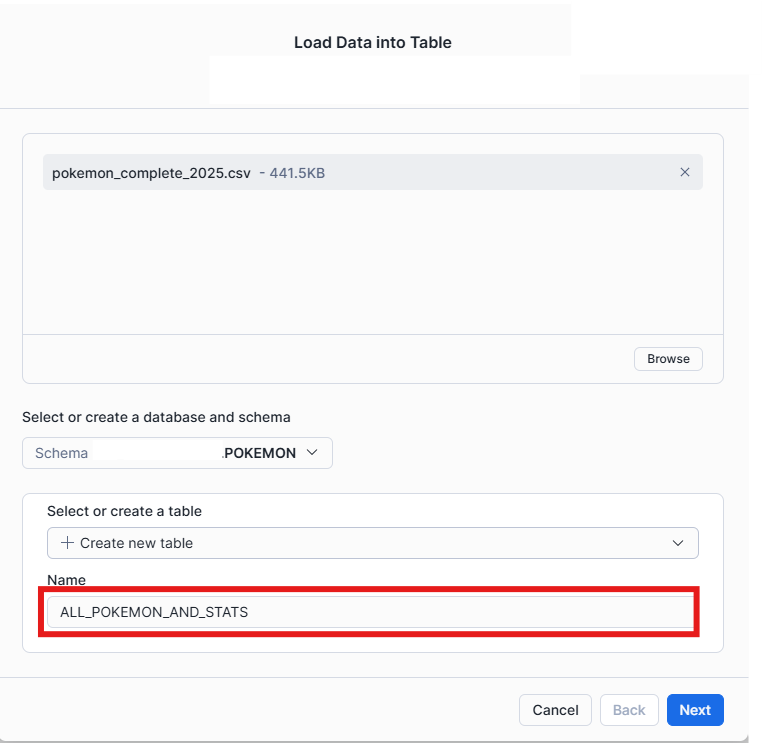Click the Schema placeholder text
762x743 pixels.
61,453
